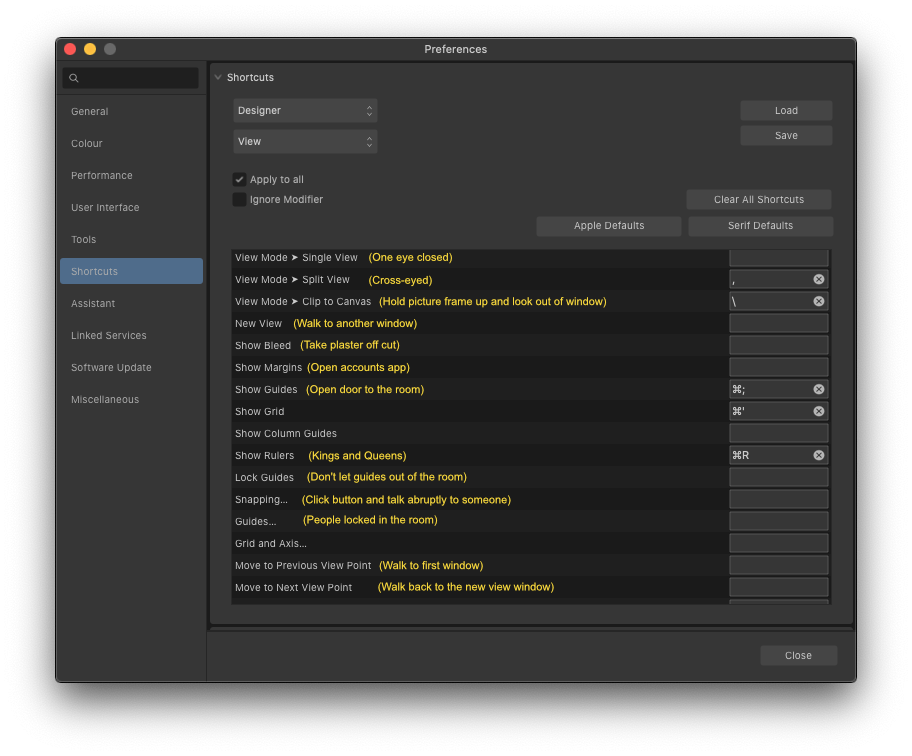Delete the View Mode Split View shortcut

point(817,279)
